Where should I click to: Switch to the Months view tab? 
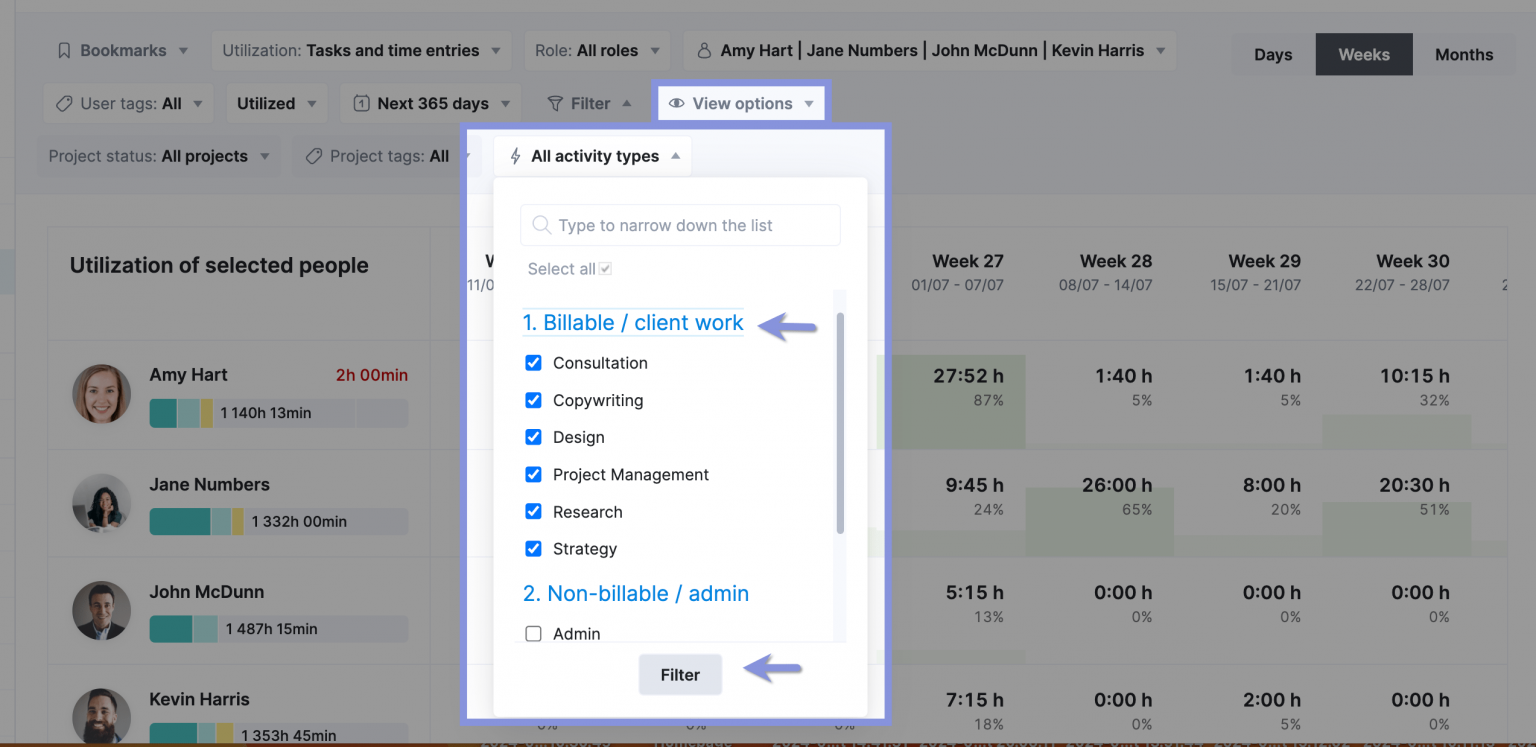point(1464,54)
